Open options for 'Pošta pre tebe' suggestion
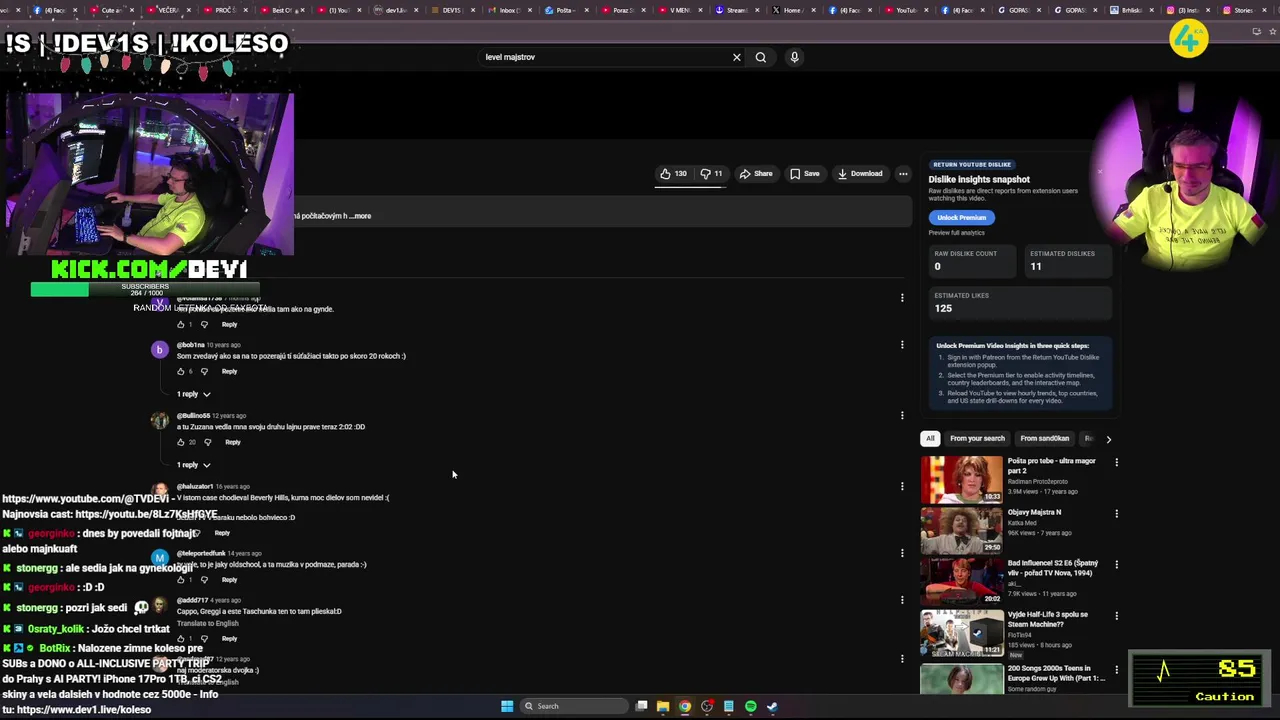Viewport: 1280px width, 720px height. [x=1116, y=462]
